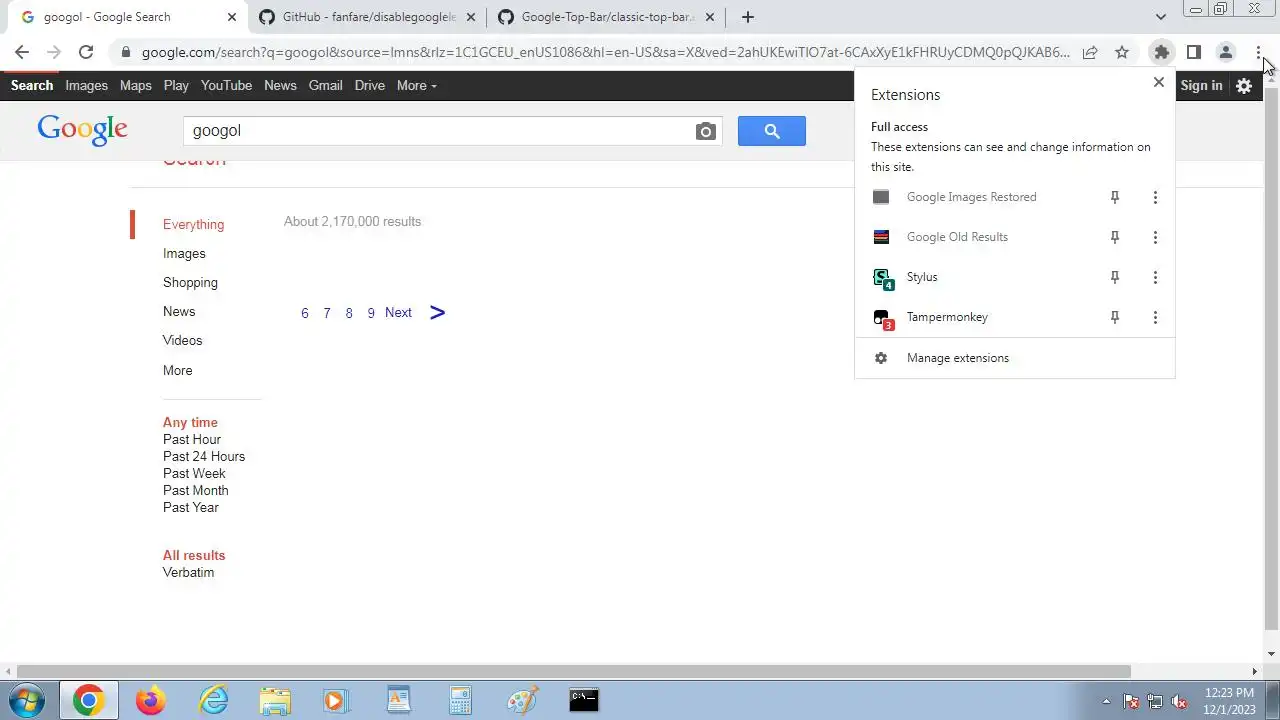The height and width of the screenshot is (720, 1280).
Task: Open Maps in the top bar
Action: pyautogui.click(x=136, y=85)
